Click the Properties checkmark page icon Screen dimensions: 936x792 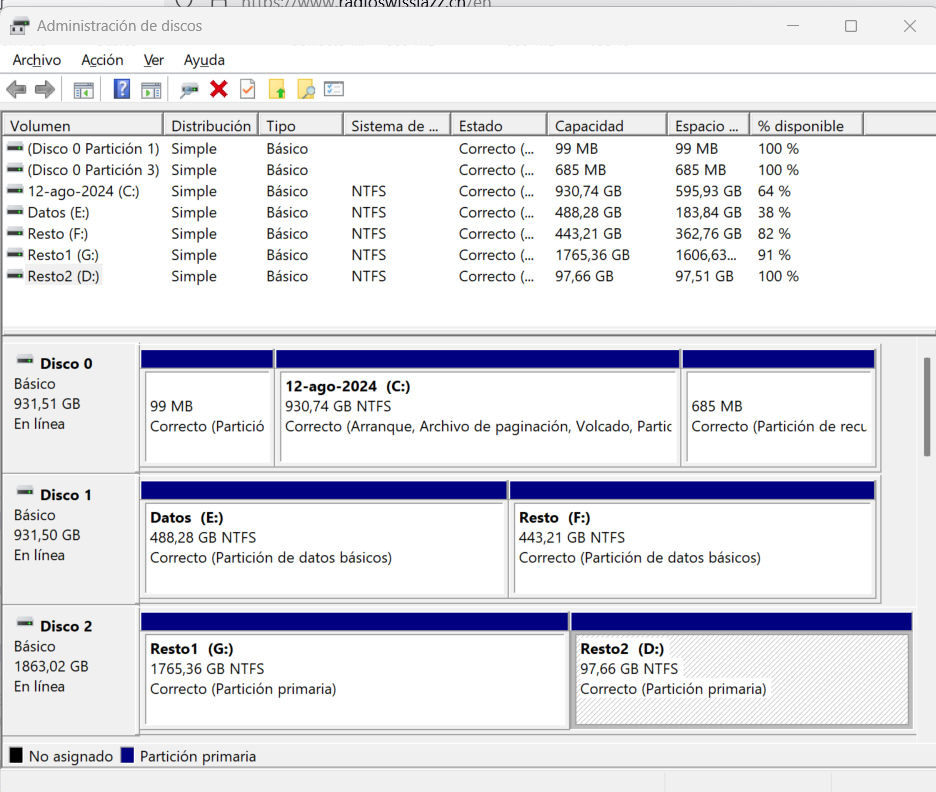(x=248, y=90)
